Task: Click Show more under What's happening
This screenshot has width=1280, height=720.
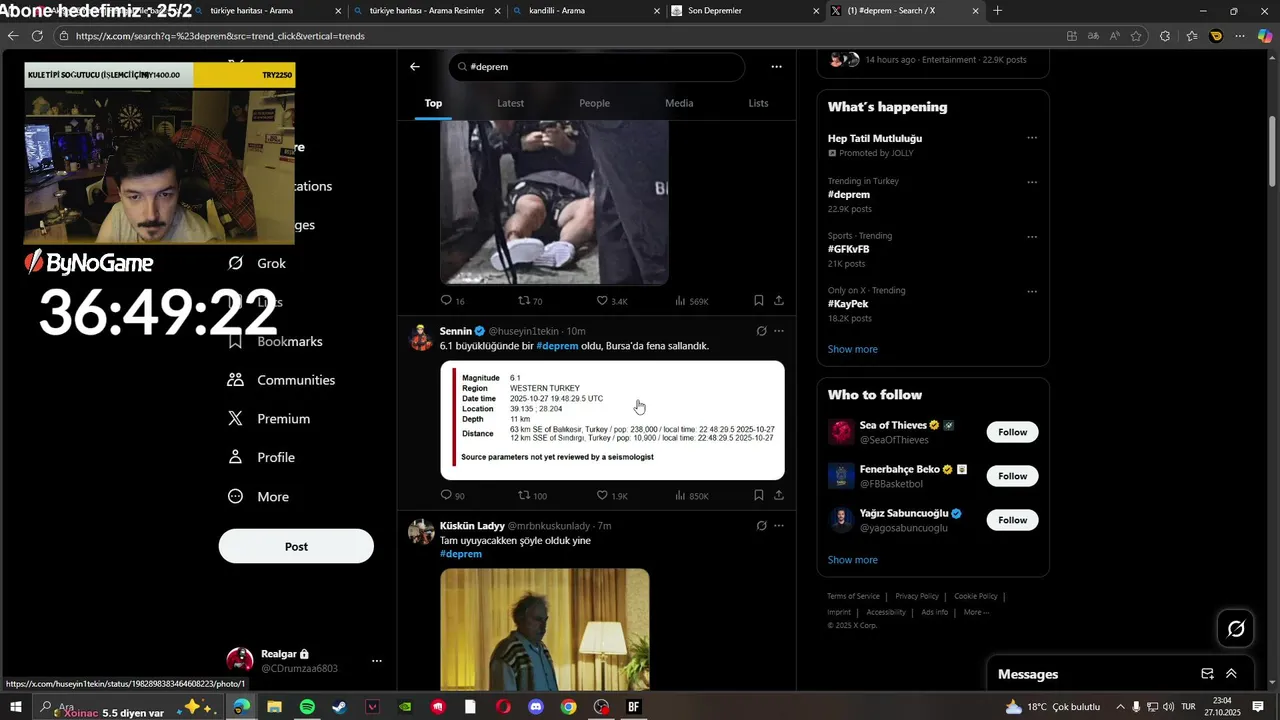Action: point(852,349)
